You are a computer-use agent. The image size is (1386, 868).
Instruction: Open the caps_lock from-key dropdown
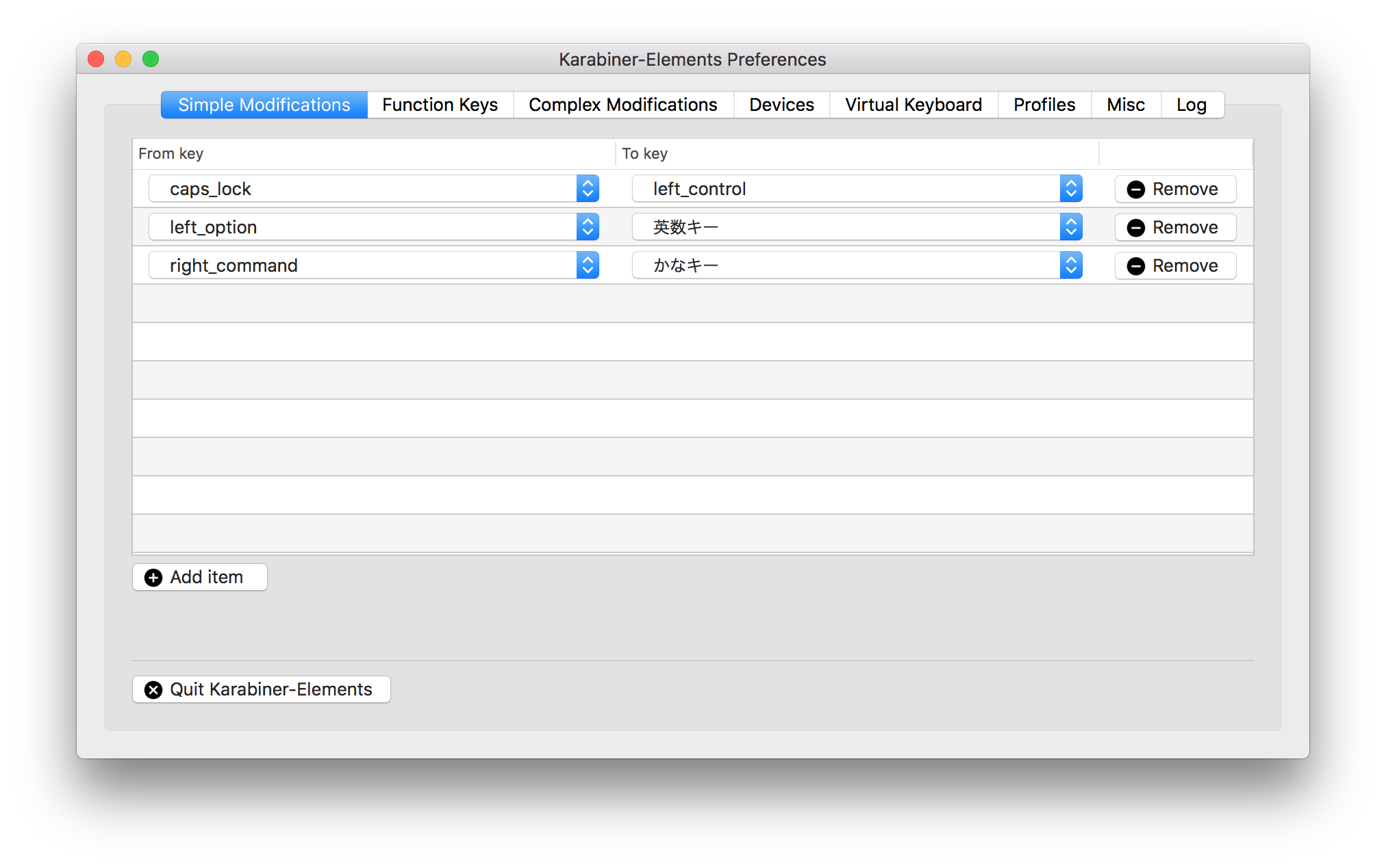coord(374,189)
